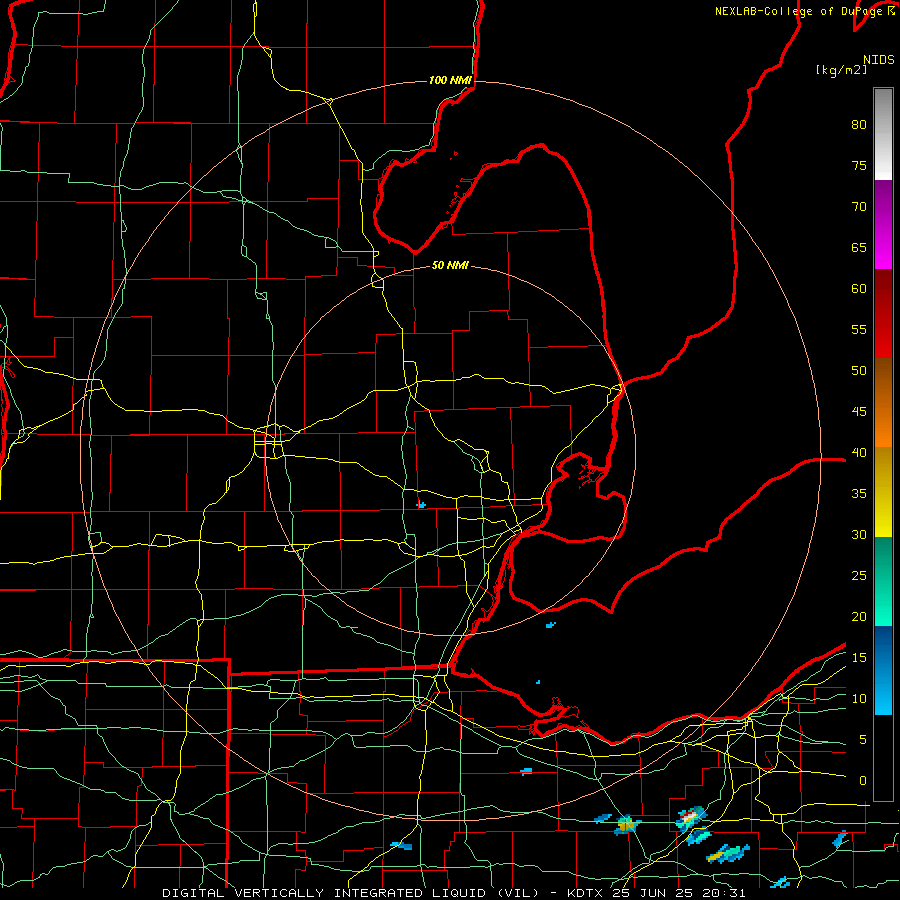900x900 pixels.
Task: Pick the blue-cyan segment of the color bar
Action: pos(883,670)
